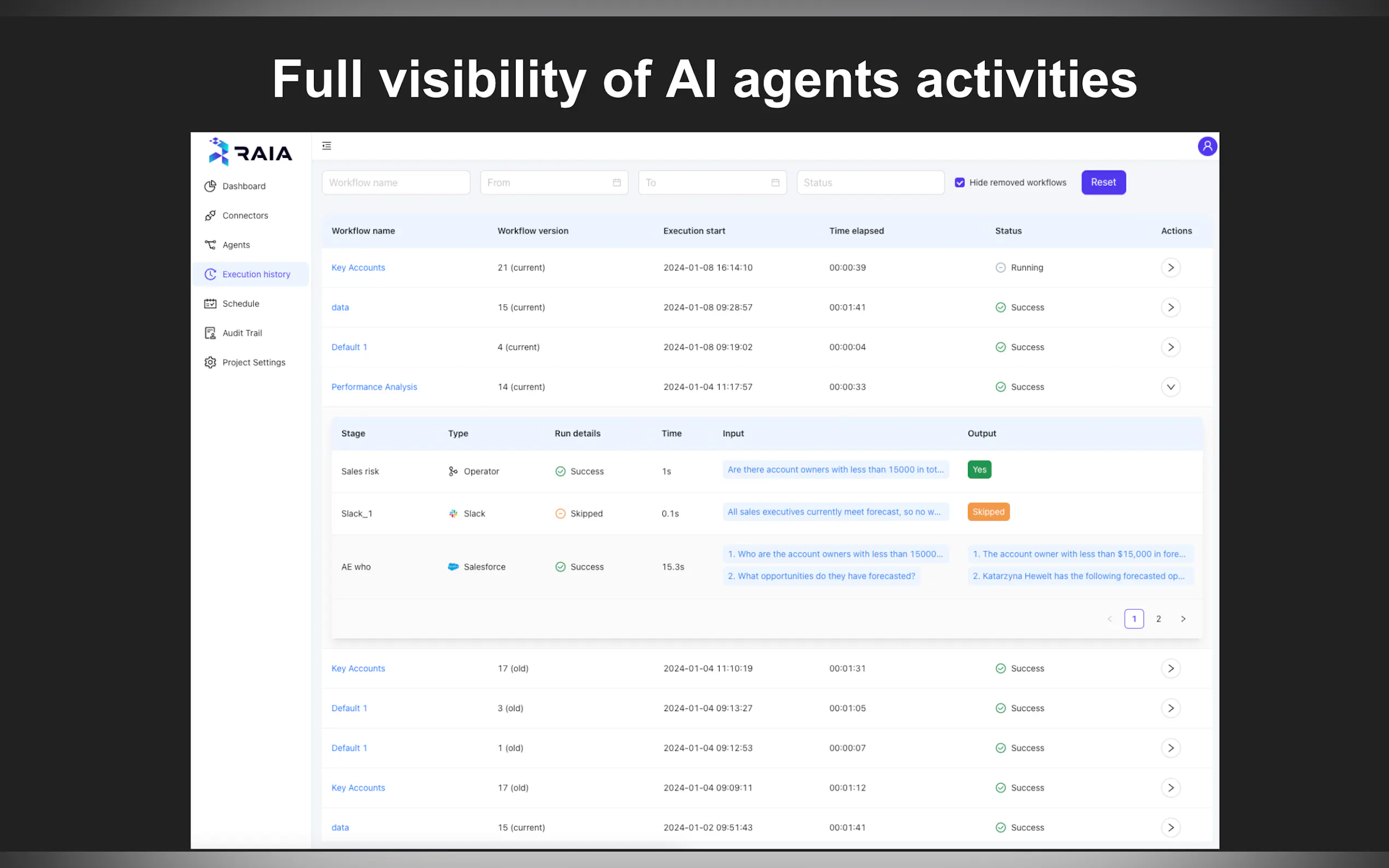Expand the data 2024-01-08 09:28:57 row
The width and height of the screenshot is (1389, 868).
1170,307
